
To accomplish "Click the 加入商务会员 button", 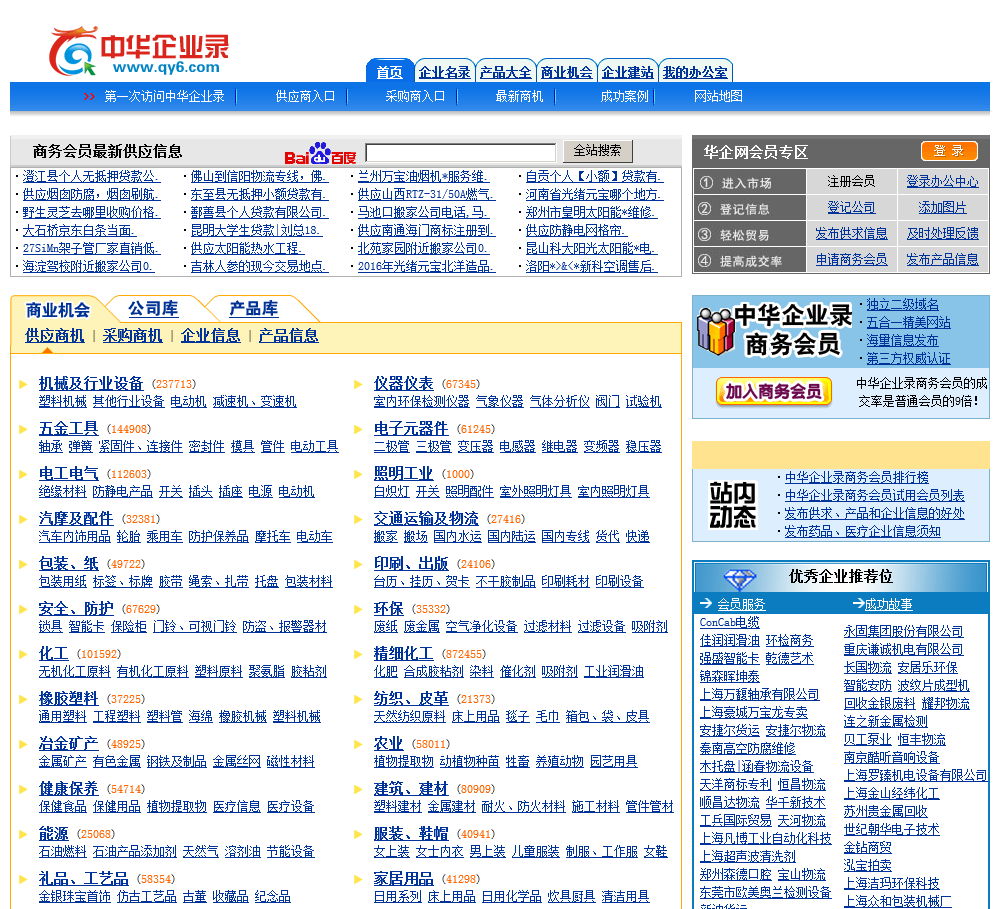I will tap(774, 391).
